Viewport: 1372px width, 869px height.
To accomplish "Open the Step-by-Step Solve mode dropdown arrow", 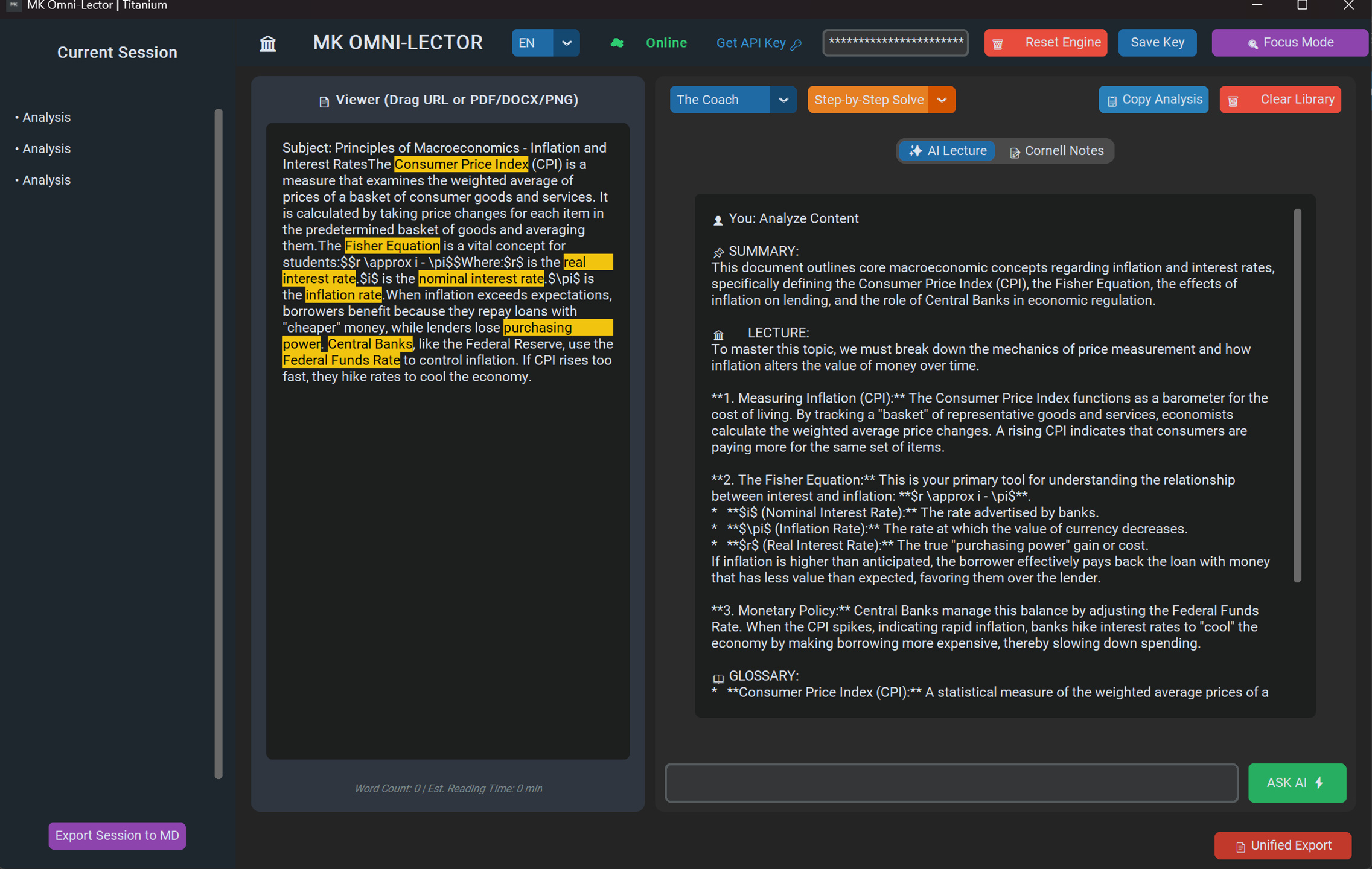I will (942, 100).
